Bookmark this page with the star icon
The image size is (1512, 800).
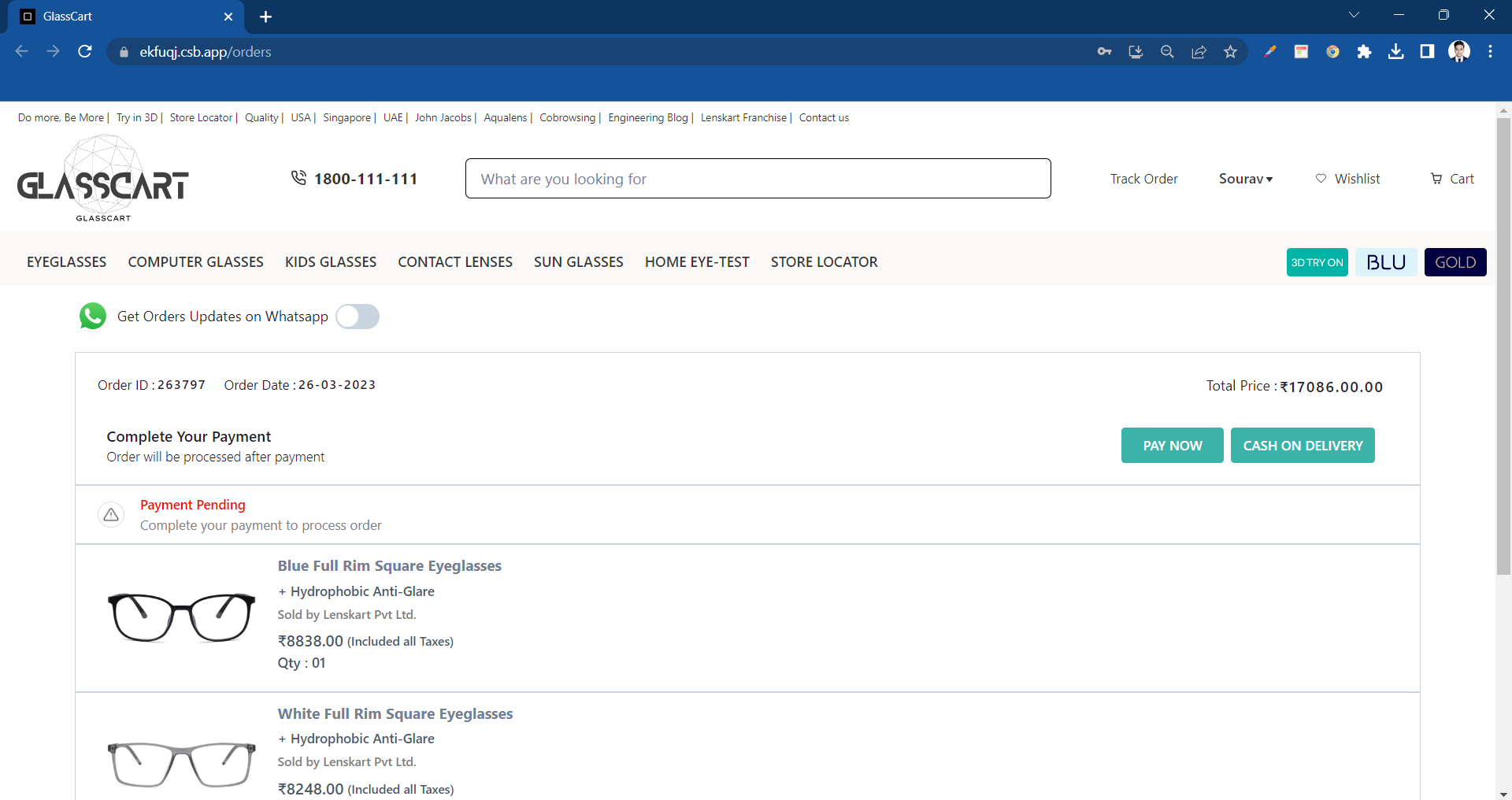1230,52
